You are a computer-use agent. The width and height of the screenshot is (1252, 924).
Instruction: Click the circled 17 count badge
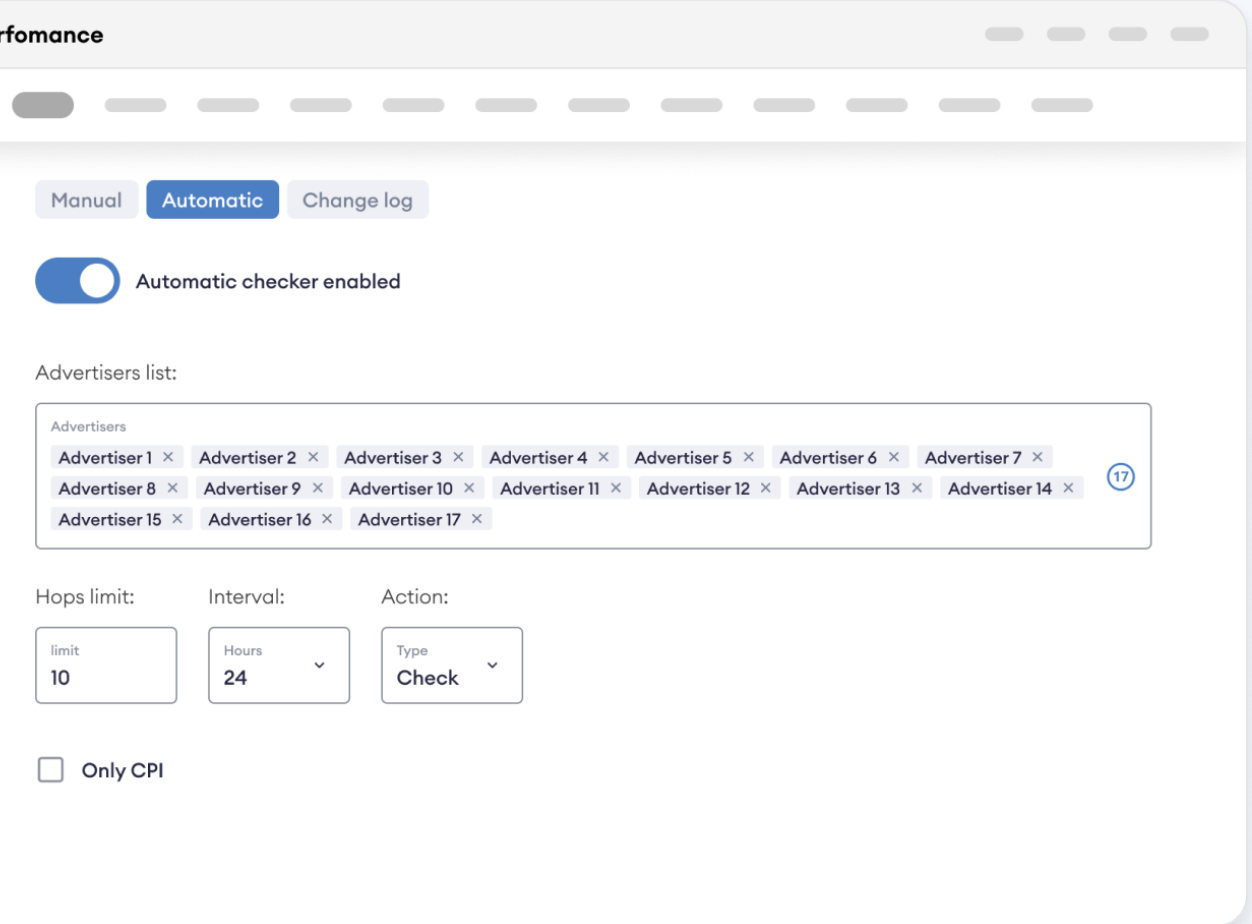pos(1121,478)
